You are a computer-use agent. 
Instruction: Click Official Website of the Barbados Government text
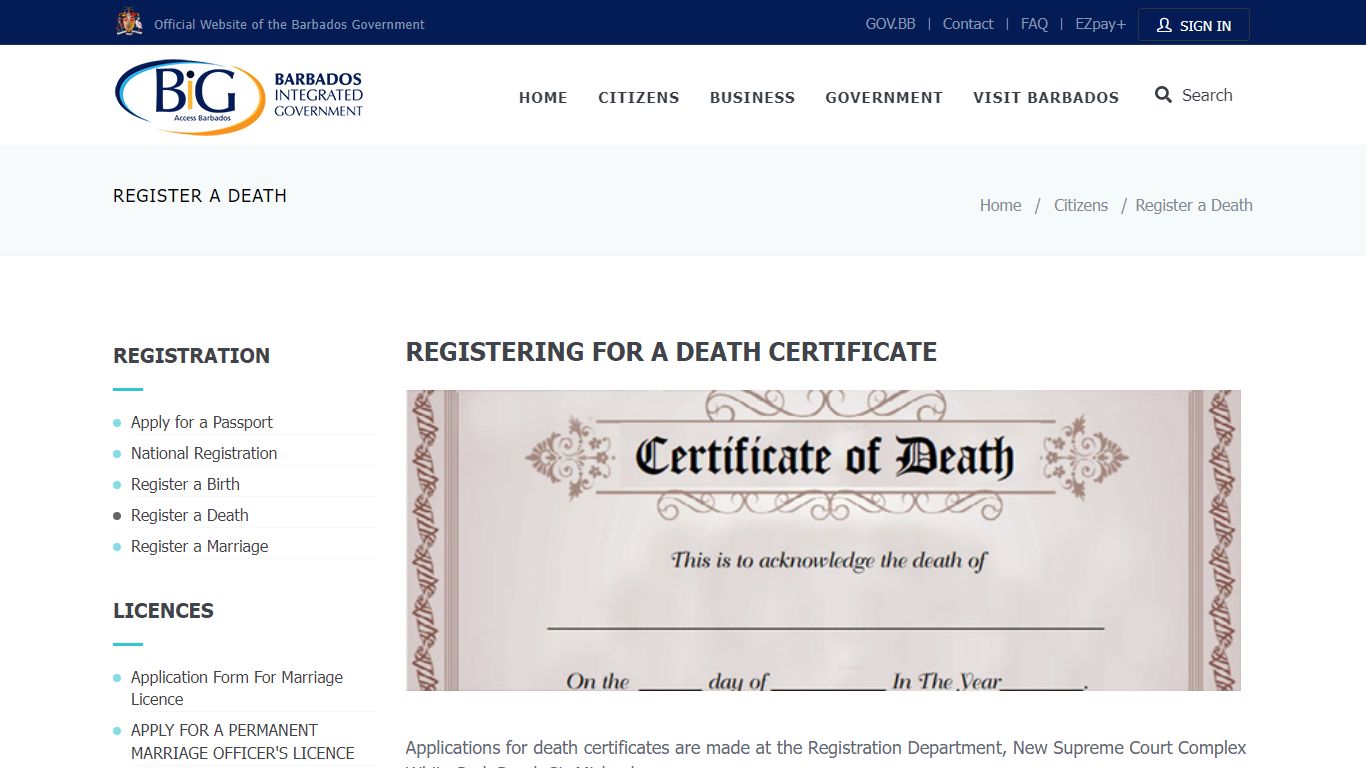(289, 24)
